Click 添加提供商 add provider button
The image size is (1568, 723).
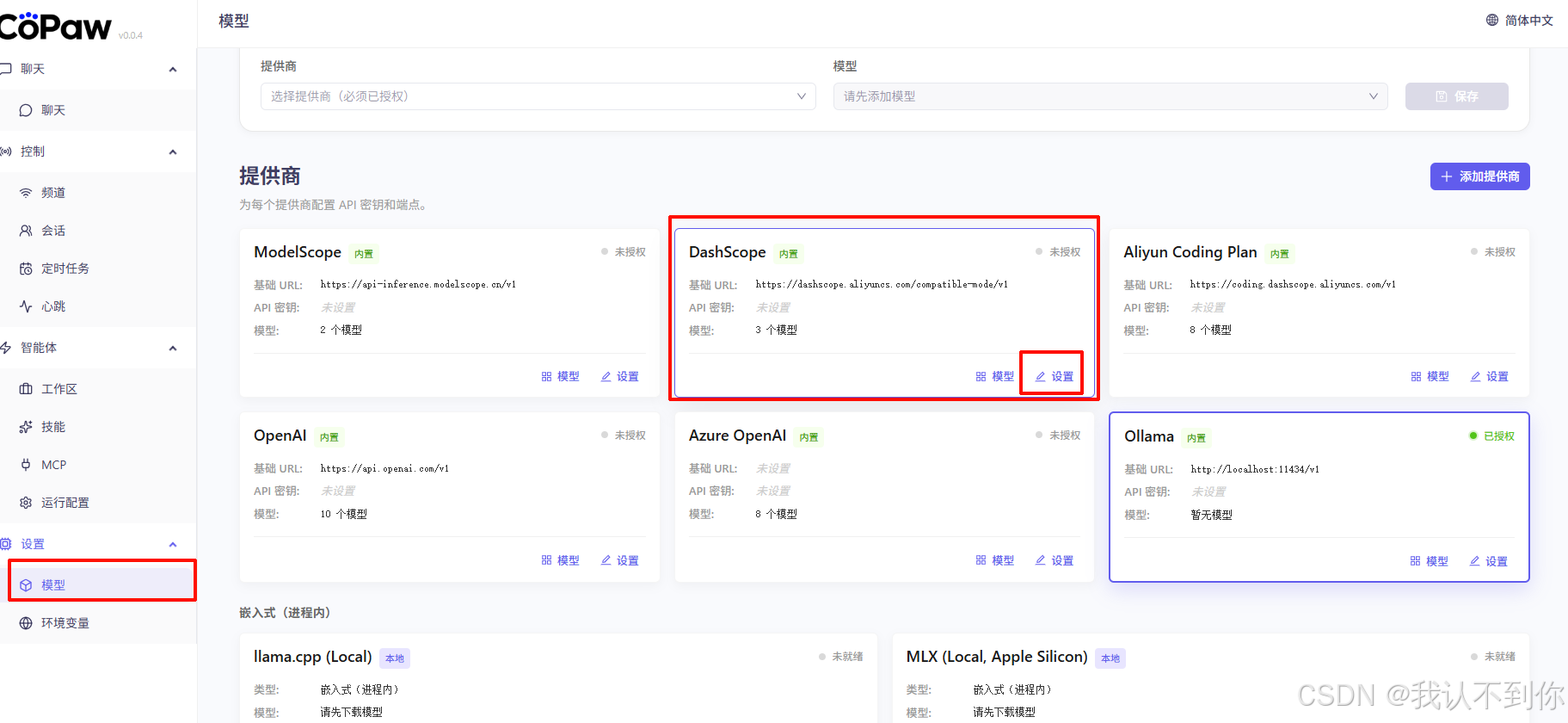coord(1479,176)
